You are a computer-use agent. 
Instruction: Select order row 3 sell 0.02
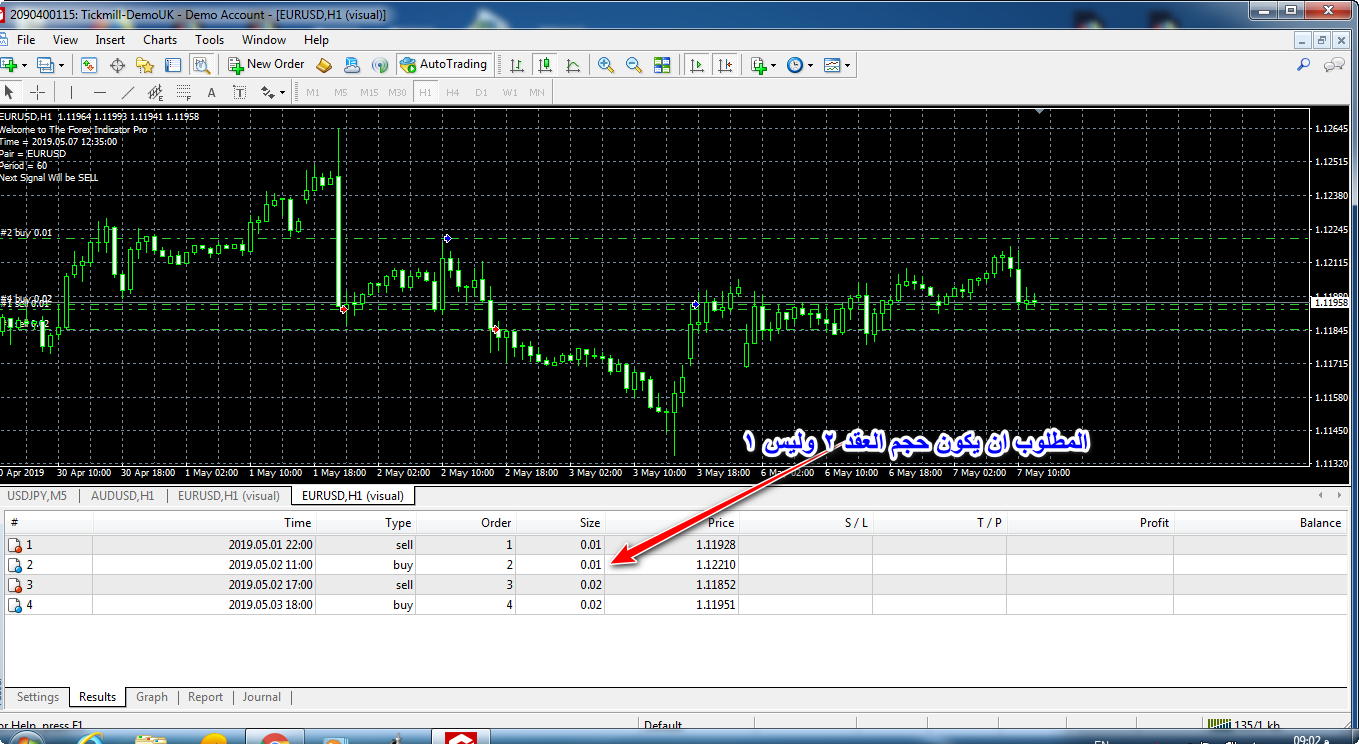click(300, 585)
